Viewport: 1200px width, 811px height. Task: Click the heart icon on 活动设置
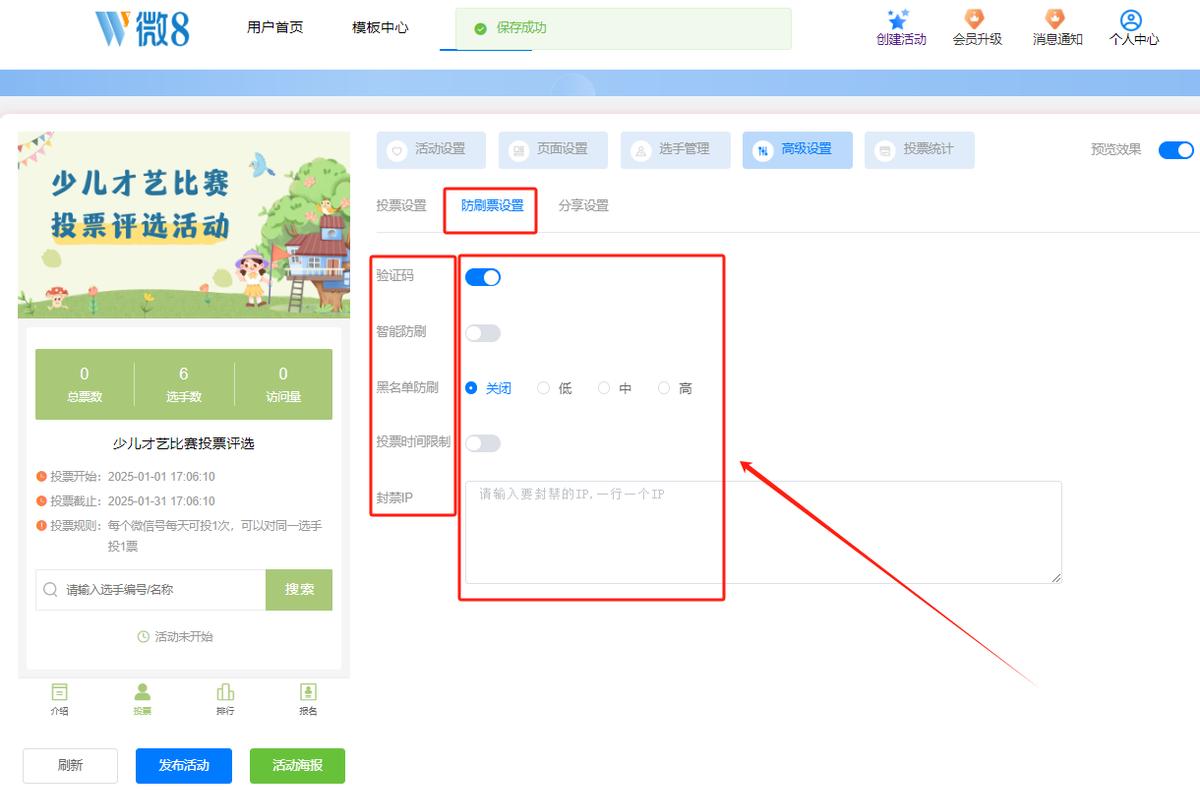coord(397,151)
